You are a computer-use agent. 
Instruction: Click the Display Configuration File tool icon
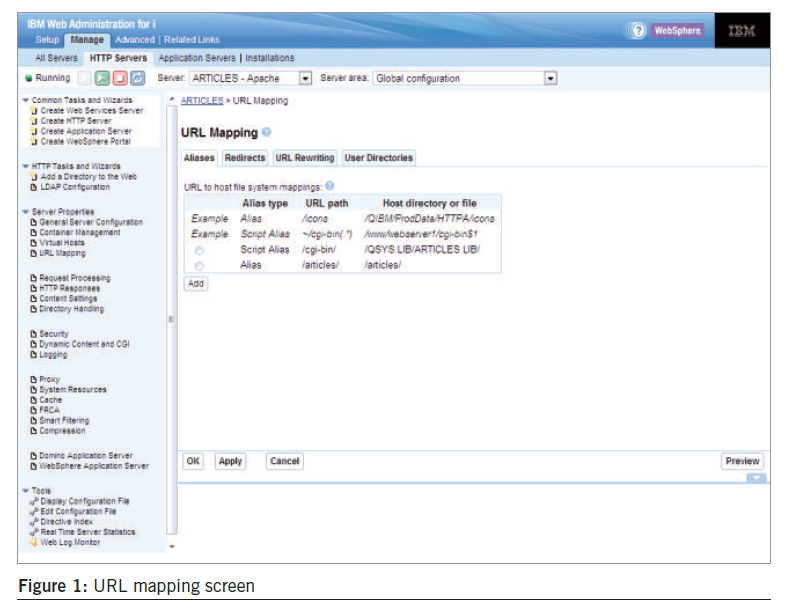click(x=34, y=501)
